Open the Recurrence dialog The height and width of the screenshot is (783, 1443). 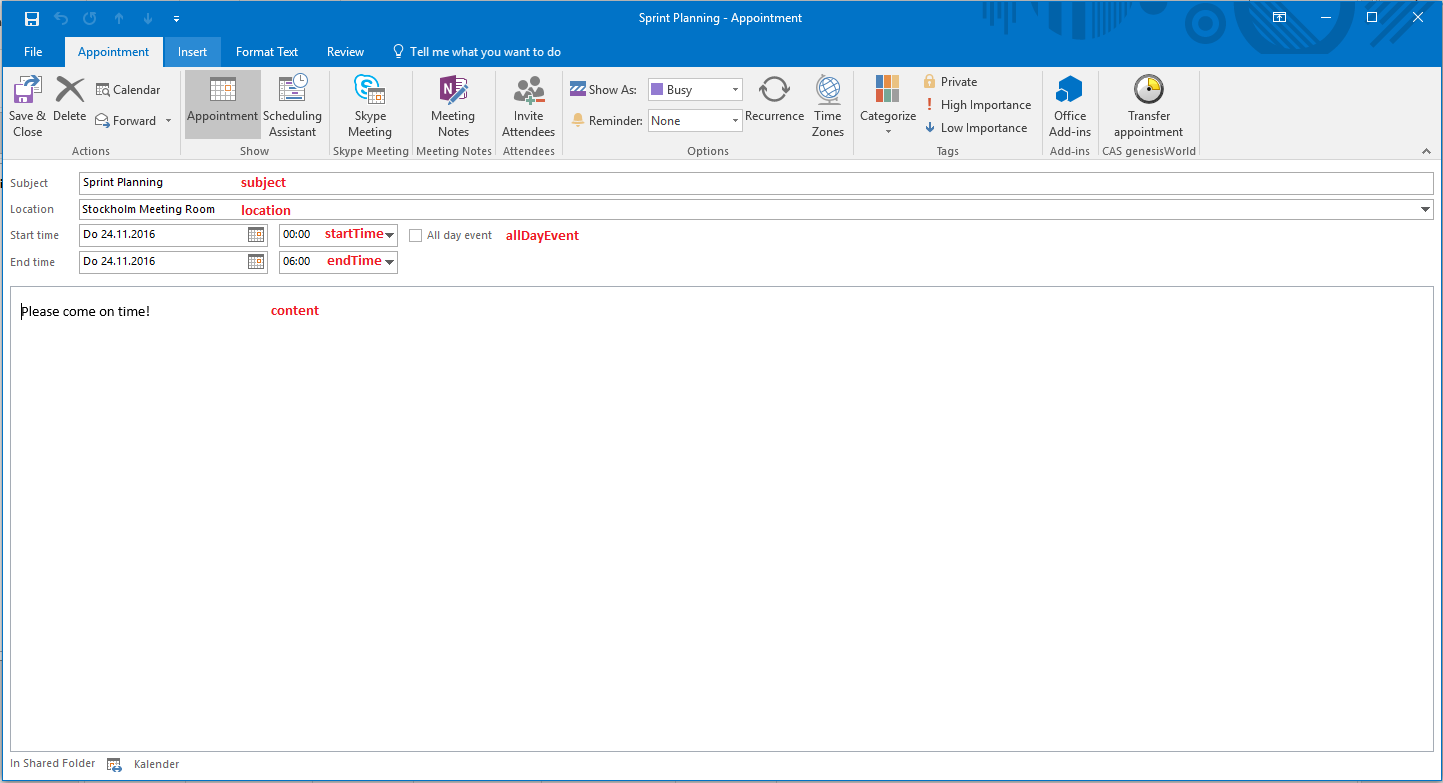(x=774, y=105)
